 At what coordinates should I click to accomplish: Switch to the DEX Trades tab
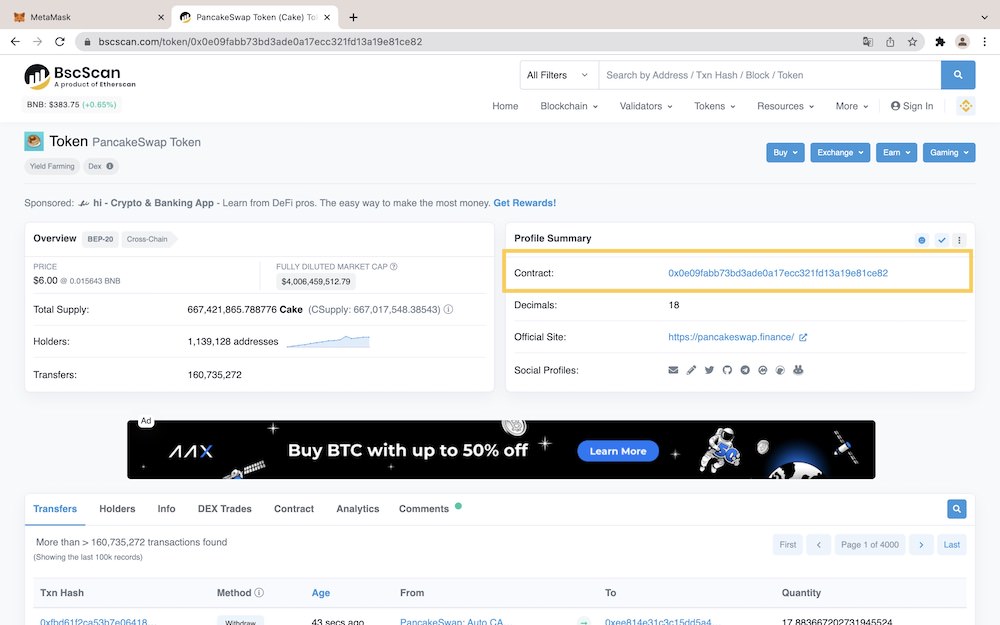pyautogui.click(x=225, y=509)
